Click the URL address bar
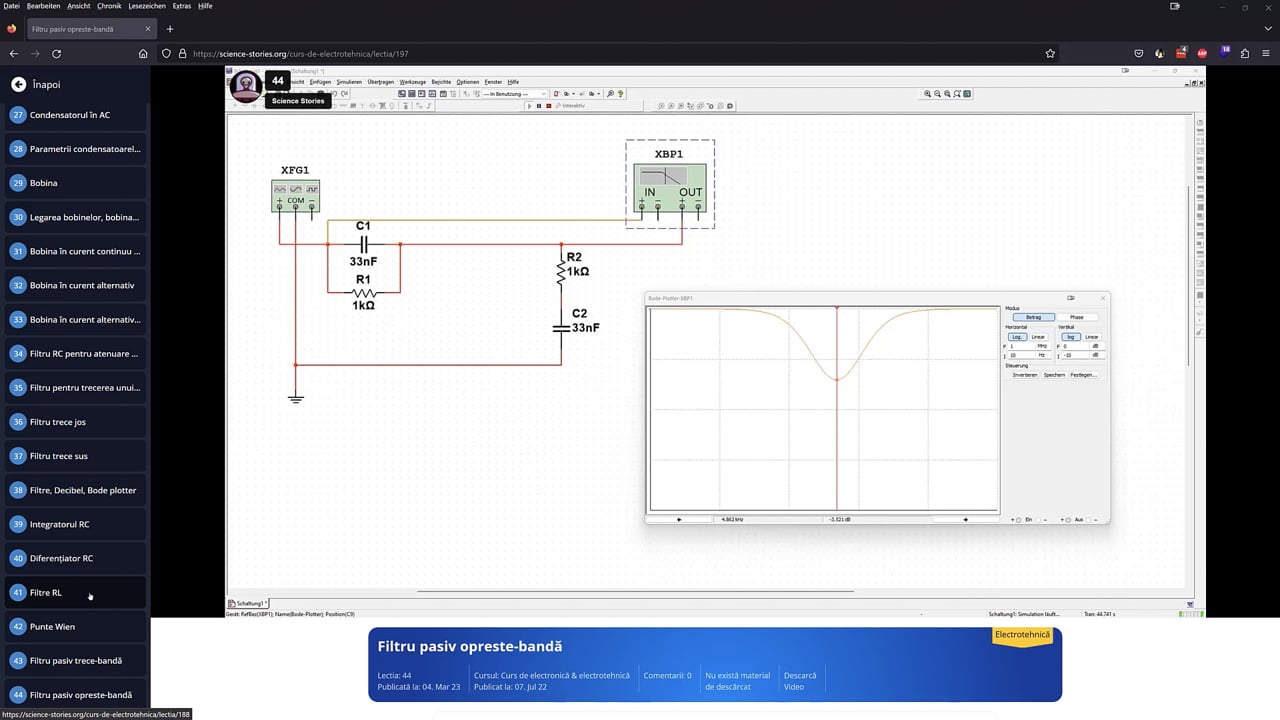This screenshot has width=1280, height=720. 610,53
